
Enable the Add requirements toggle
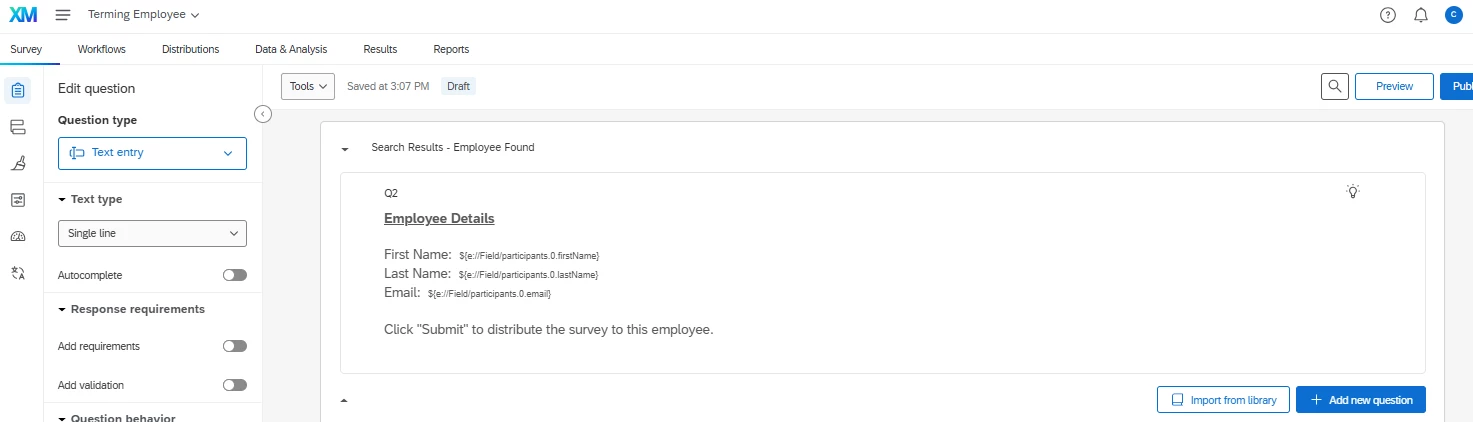tap(235, 346)
